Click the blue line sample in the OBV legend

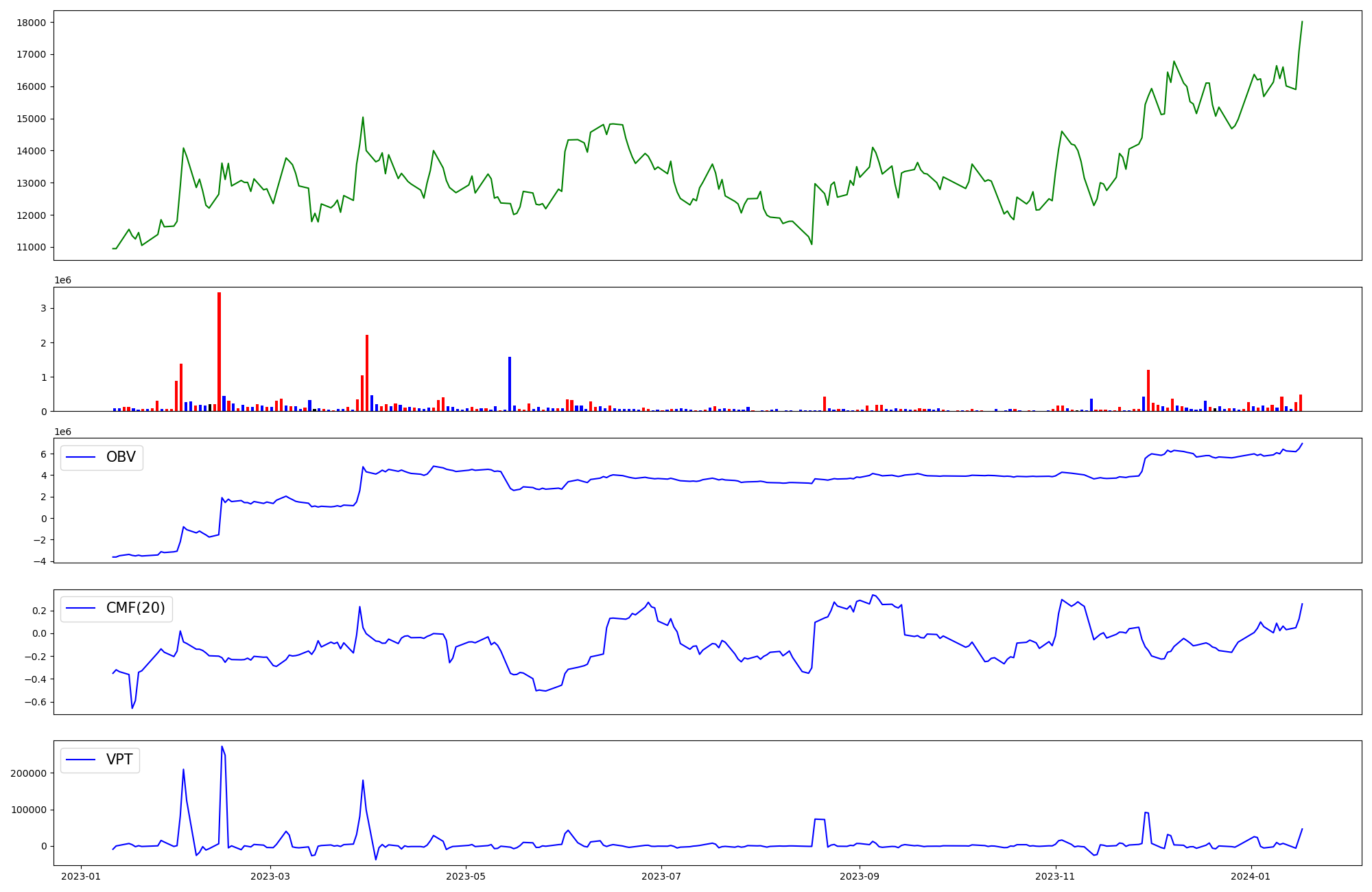(x=80, y=458)
